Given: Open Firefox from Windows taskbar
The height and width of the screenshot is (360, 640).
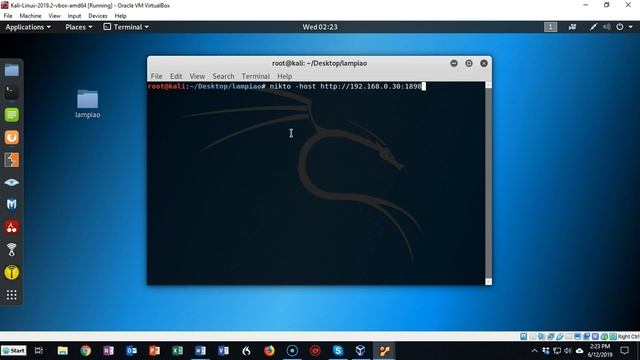Looking at the screenshot, I should (x=269, y=351).
